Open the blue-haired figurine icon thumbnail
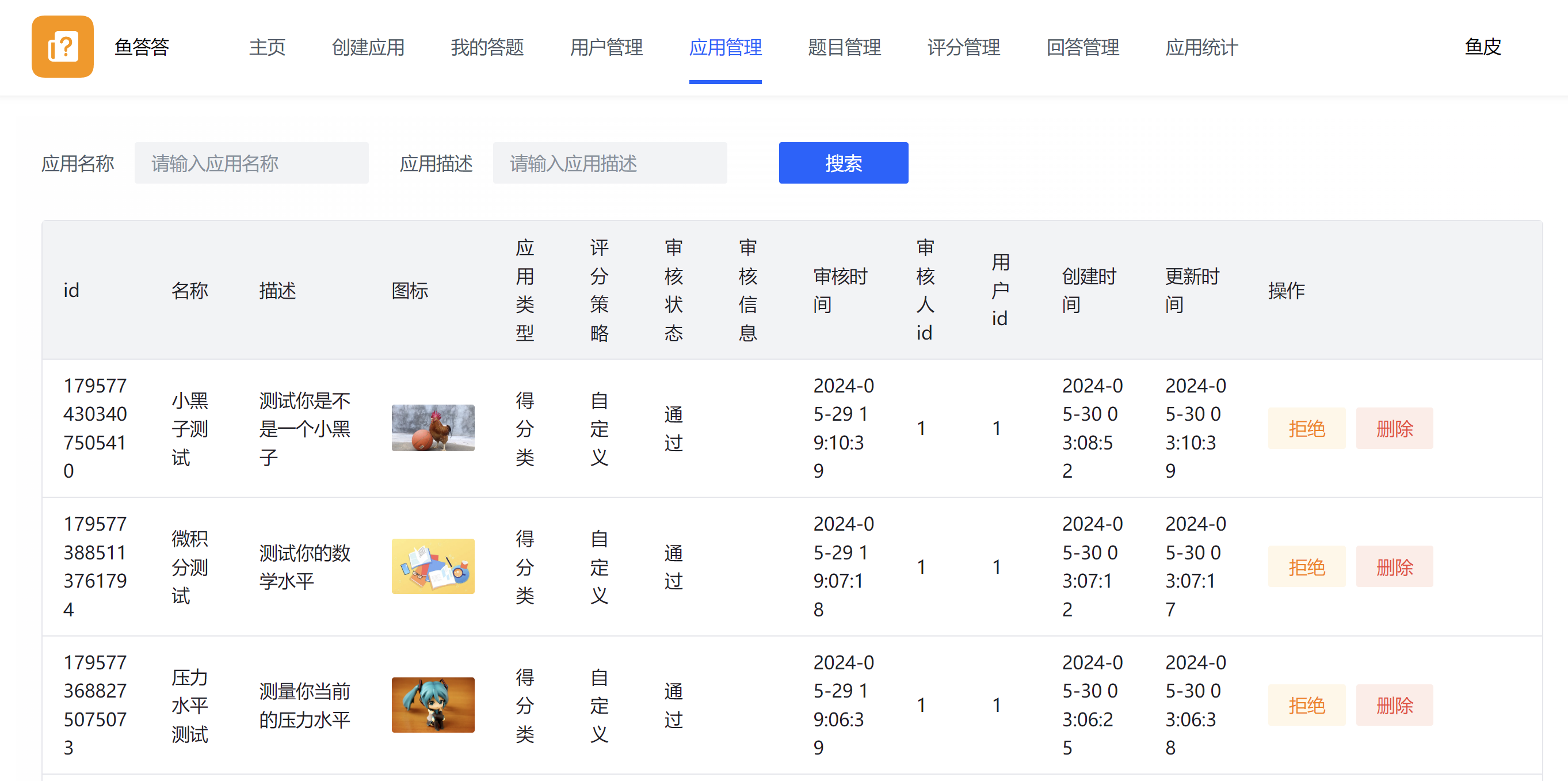Image resolution: width=1568 pixels, height=781 pixels. pyautogui.click(x=433, y=704)
